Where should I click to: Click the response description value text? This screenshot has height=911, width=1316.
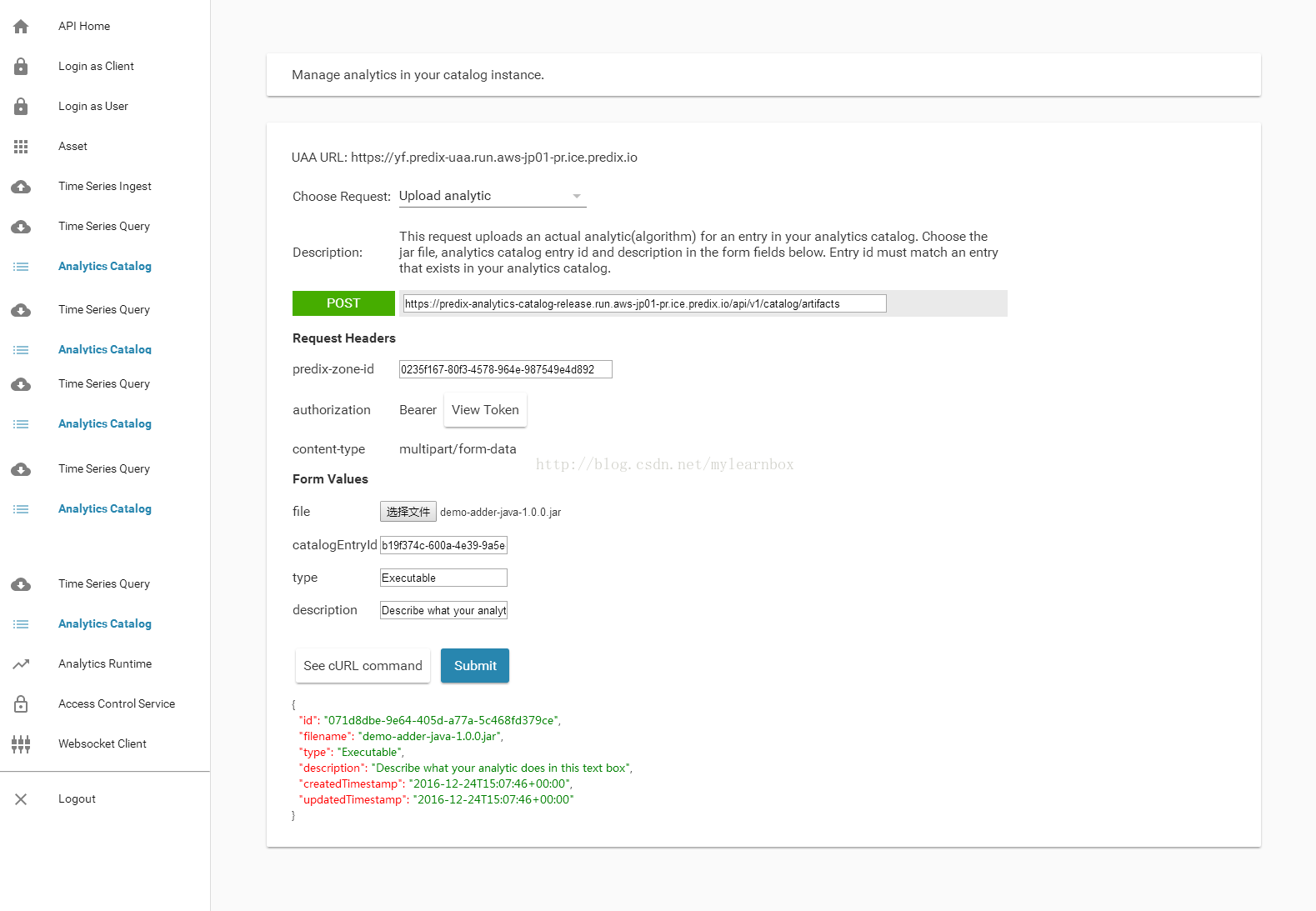(501, 768)
